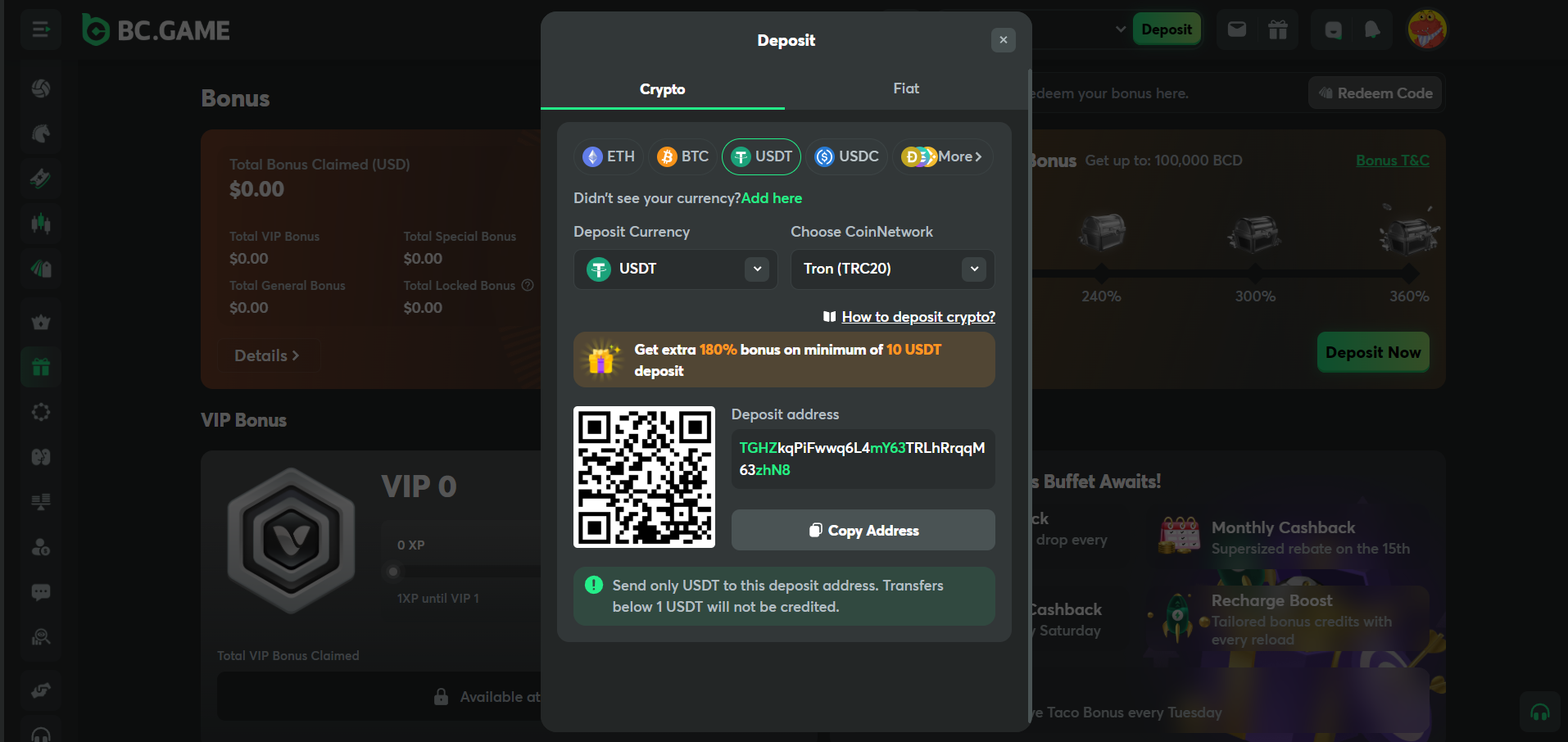This screenshot has width=1568, height=742.
Task: Click the deposit address text box
Action: coord(863,459)
